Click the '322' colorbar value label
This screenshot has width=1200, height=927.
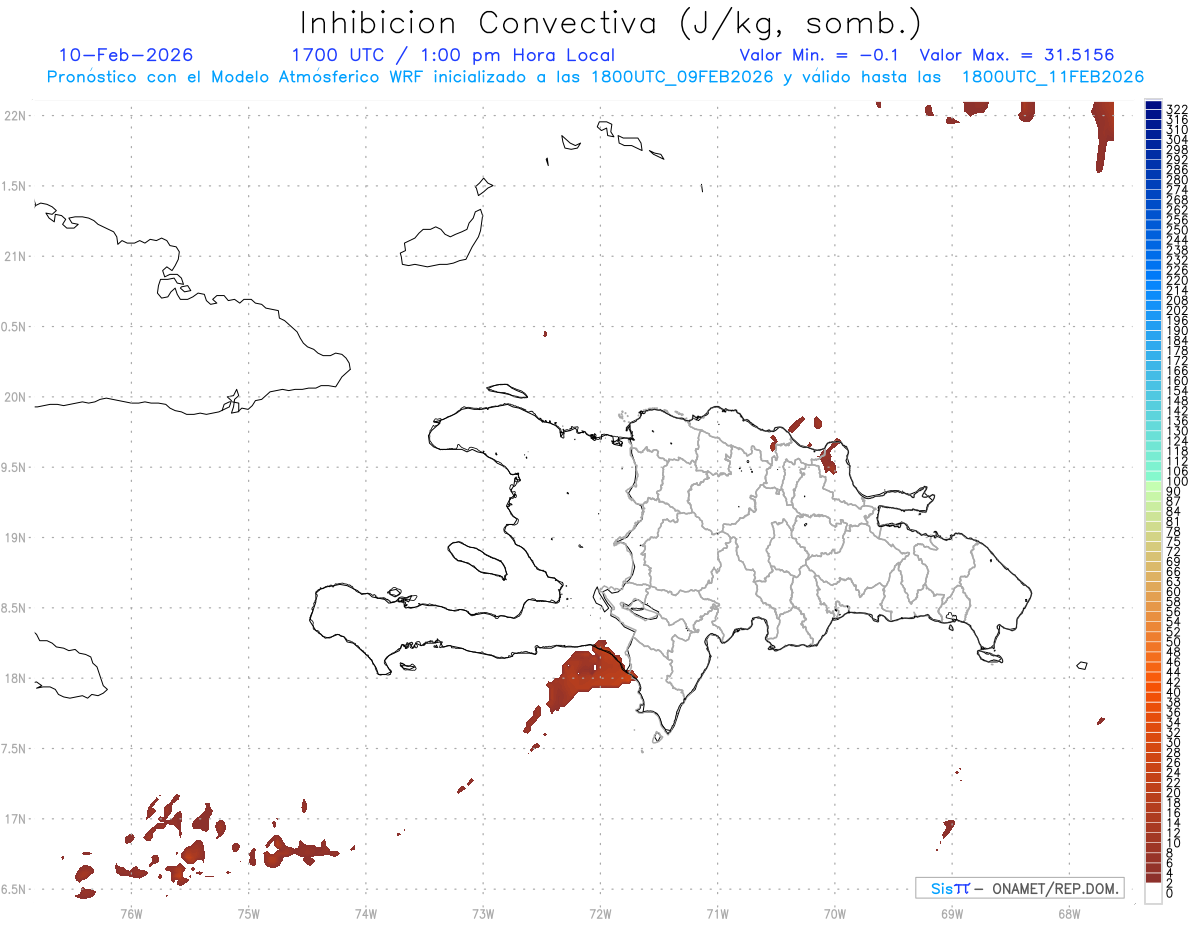click(x=1177, y=108)
